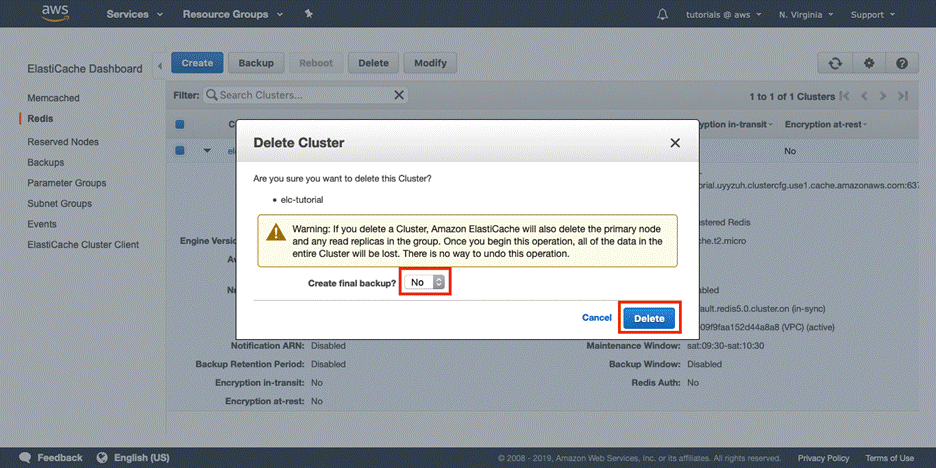This screenshot has height=468, width=936.
Task: Click the refresh clusters icon
Action: coord(835,63)
